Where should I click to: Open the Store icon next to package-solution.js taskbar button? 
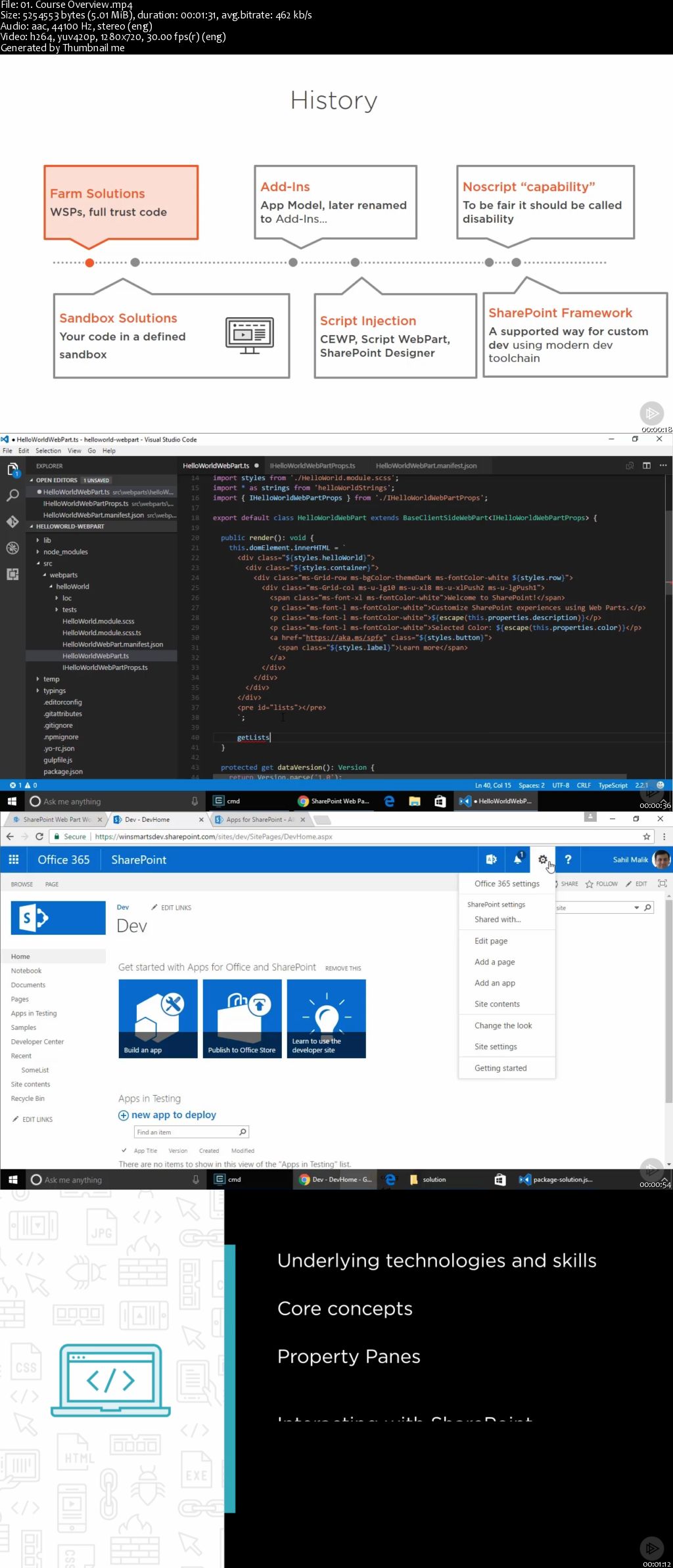pos(500,1179)
